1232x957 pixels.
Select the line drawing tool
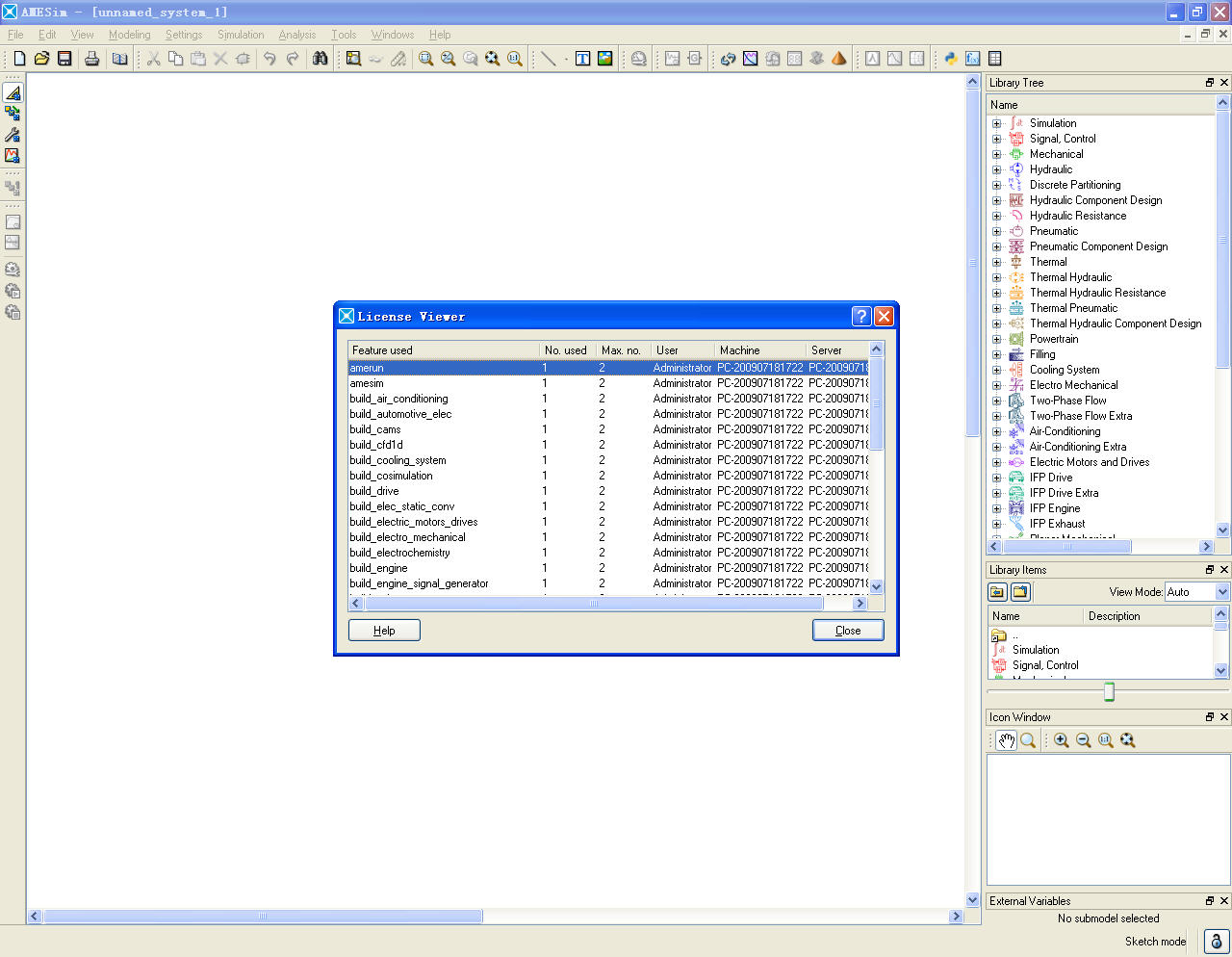tap(549, 59)
